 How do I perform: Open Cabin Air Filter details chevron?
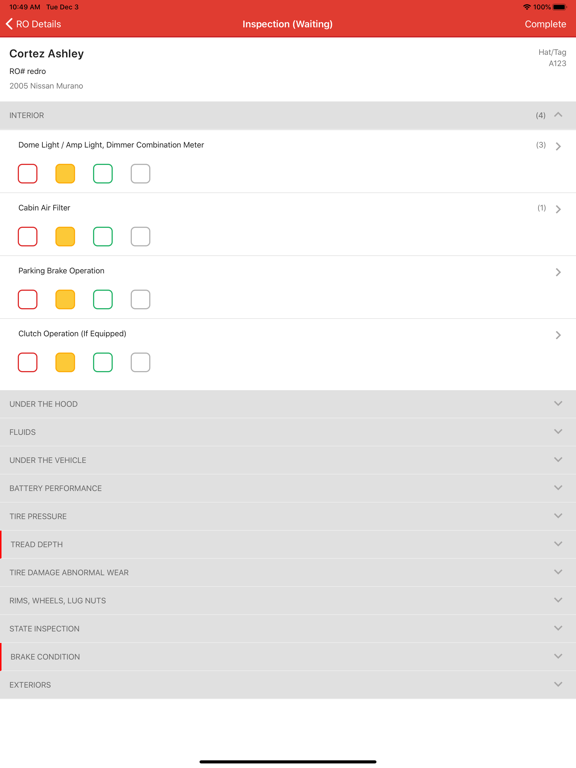(x=558, y=209)
